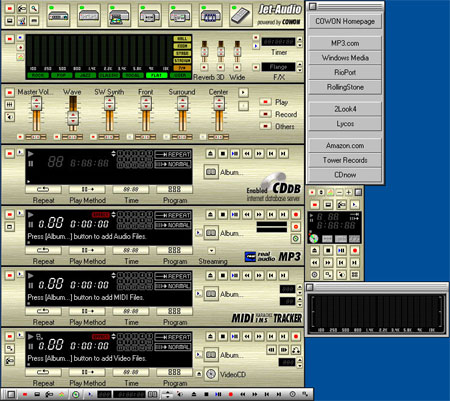The image size is (450, 401).
Task: Open the Amazon.com link button
Action: coord(345,145)
